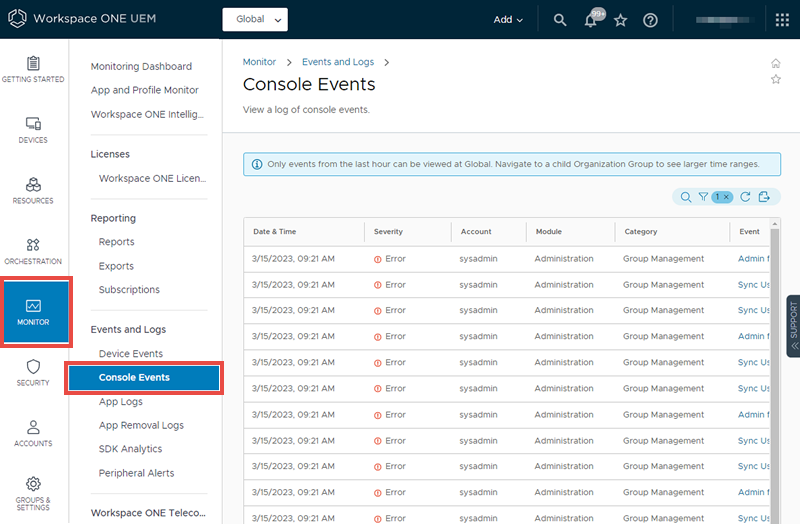Click the saved favorites star in top bar
Screen dimensions: 800x524
(x=620, y=20)
